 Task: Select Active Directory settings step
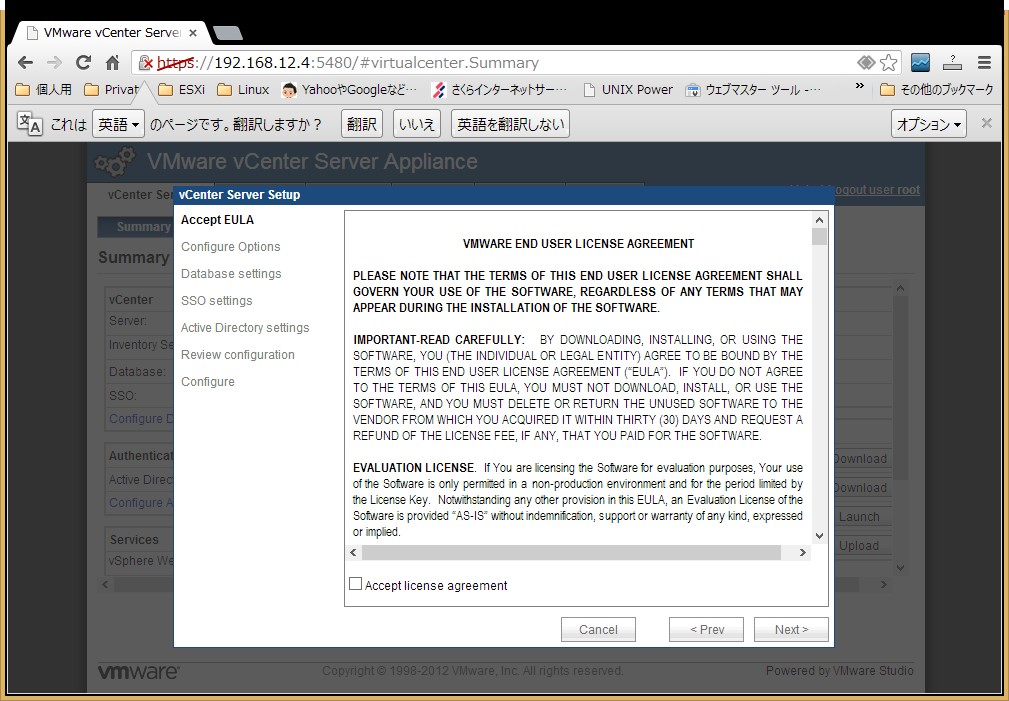tap(245, 328)
